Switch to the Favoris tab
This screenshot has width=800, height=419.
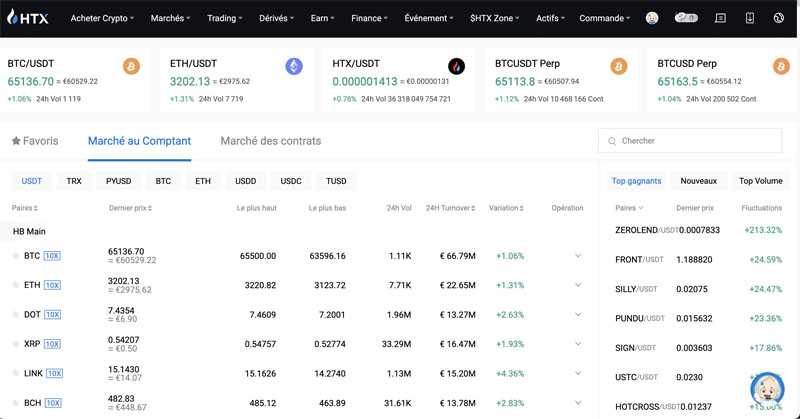(x=35, y=141)
